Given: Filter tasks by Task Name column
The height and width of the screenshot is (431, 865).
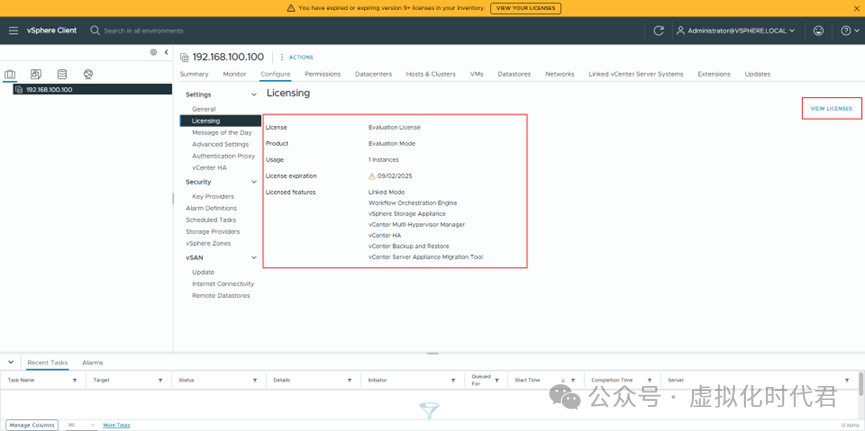Looking at the screenshot, I should [x=74, y=381].
